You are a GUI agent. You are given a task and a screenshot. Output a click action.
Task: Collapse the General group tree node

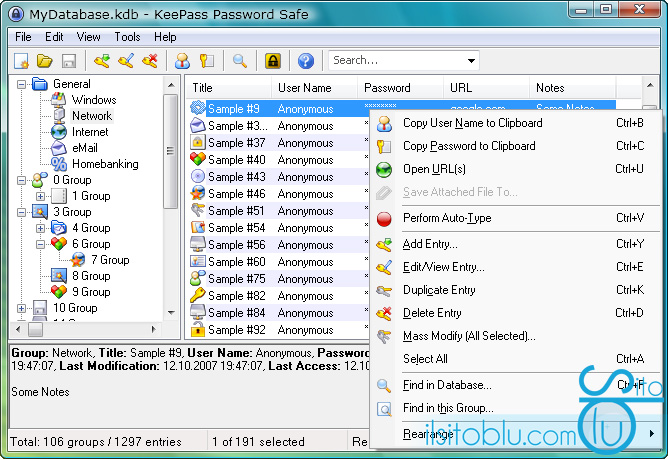[21, 84]
